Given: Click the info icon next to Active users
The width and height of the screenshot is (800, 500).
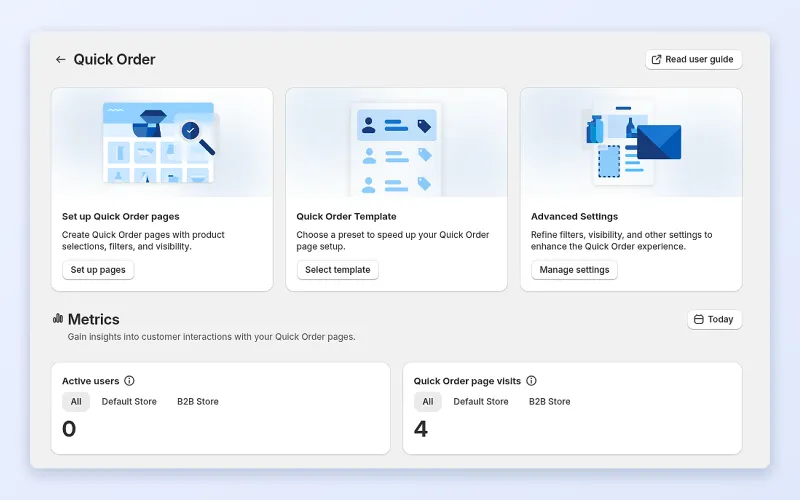Looking at the screenshot, I should (x=130, y=381).
